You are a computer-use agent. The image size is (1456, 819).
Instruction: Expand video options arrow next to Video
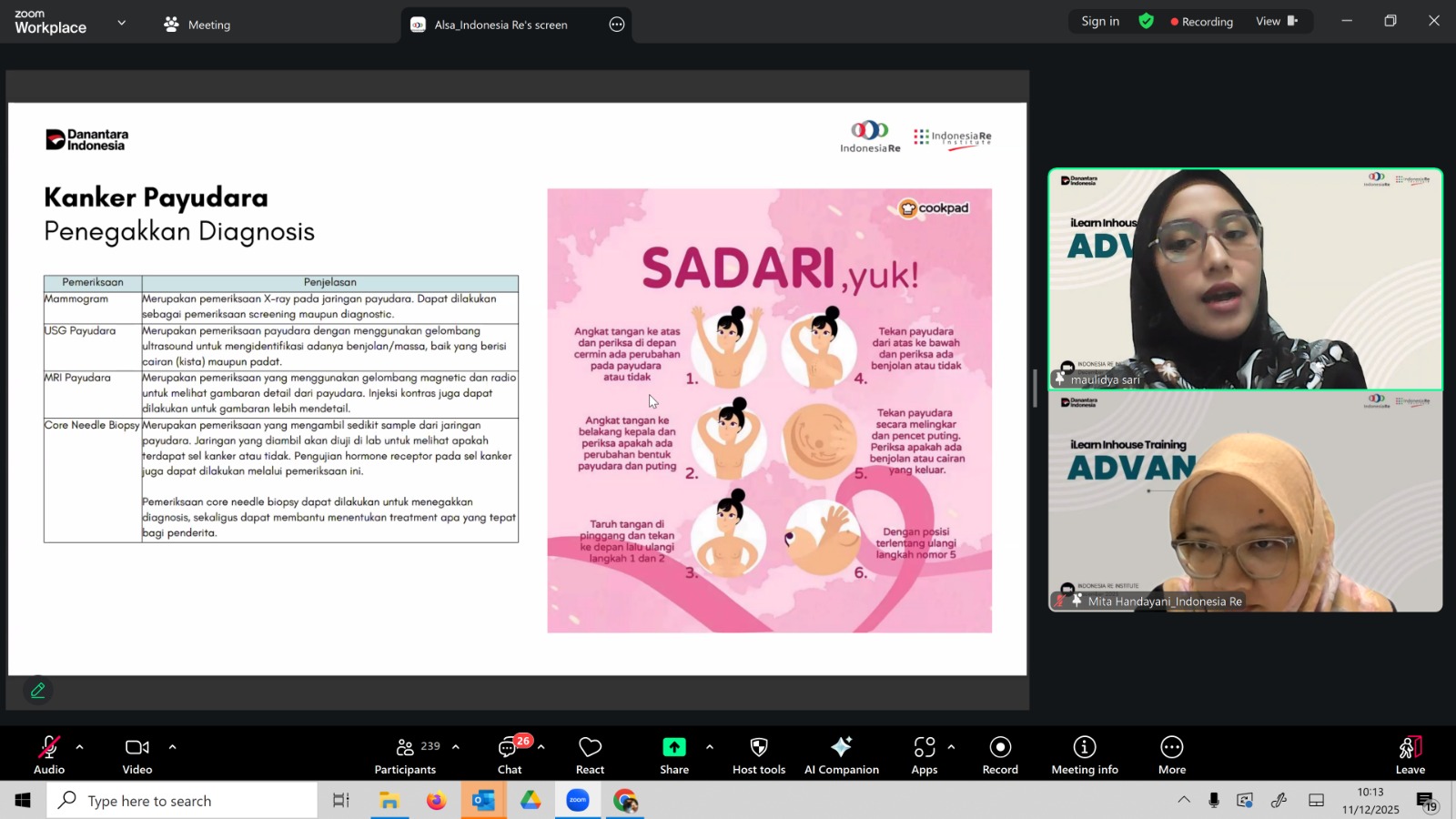click(172, 747)
